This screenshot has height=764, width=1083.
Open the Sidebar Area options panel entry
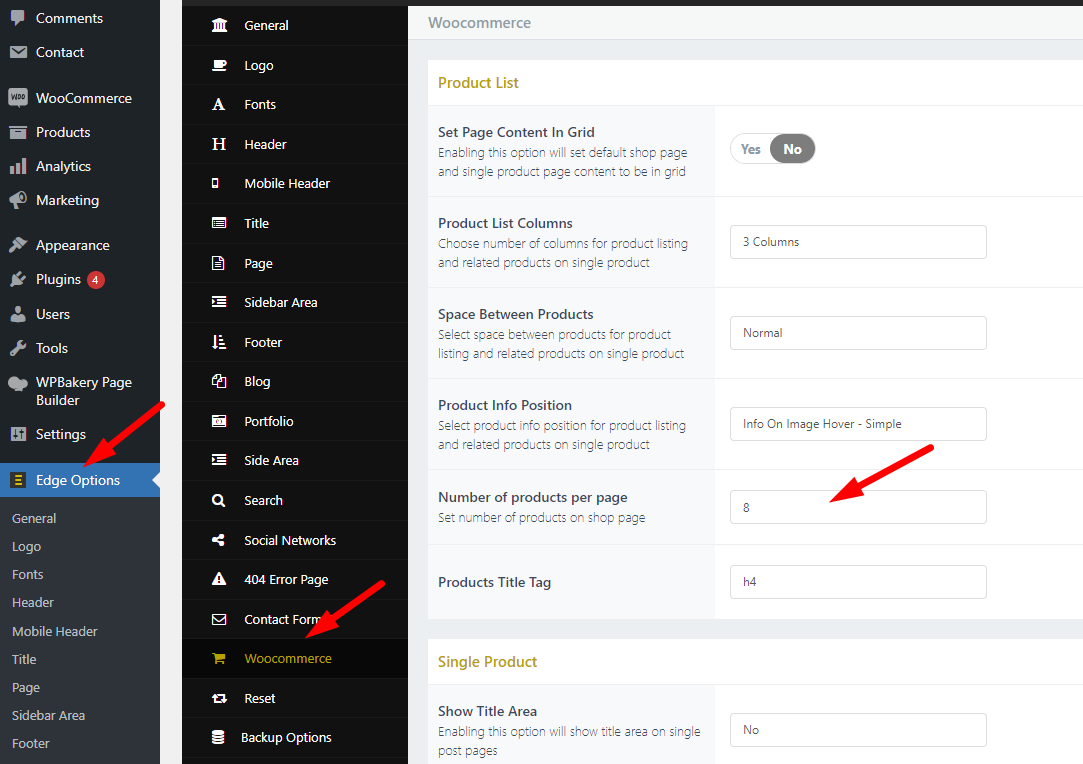pos(295,303)
